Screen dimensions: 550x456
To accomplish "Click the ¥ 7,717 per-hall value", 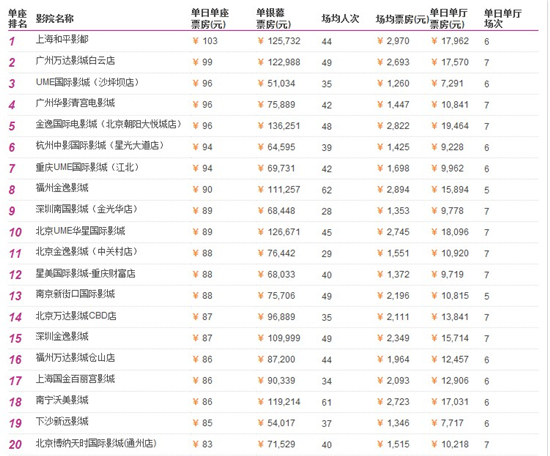I will 448,423.
